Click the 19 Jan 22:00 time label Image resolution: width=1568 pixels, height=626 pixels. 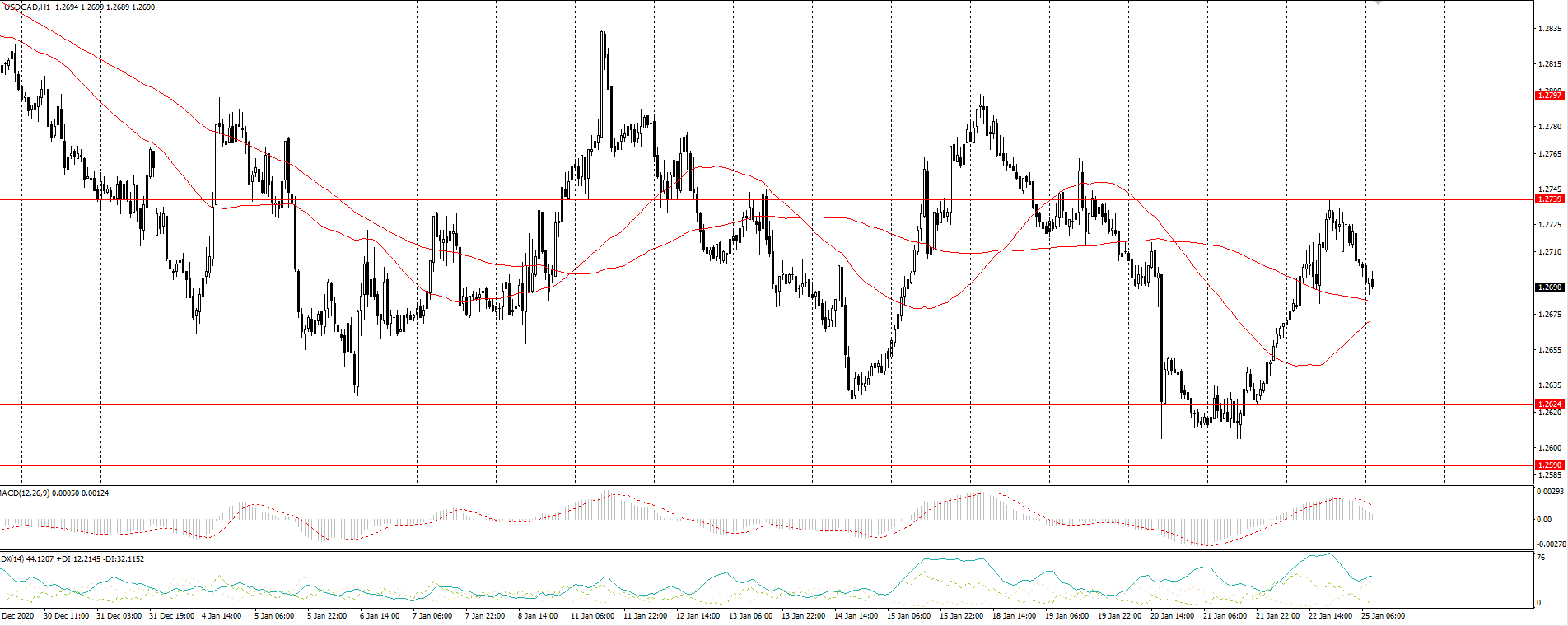[x=1119, y=616]
